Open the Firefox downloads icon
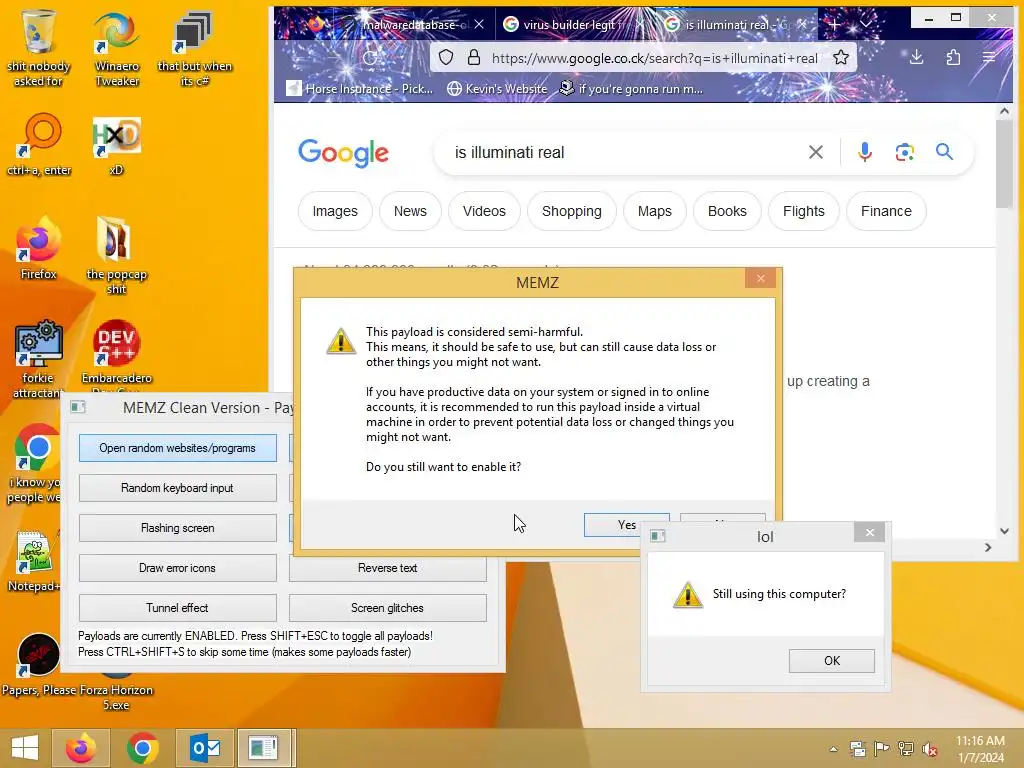This screenshot has height=768, width=1024. pyautogui.click(x=916, y=57)
